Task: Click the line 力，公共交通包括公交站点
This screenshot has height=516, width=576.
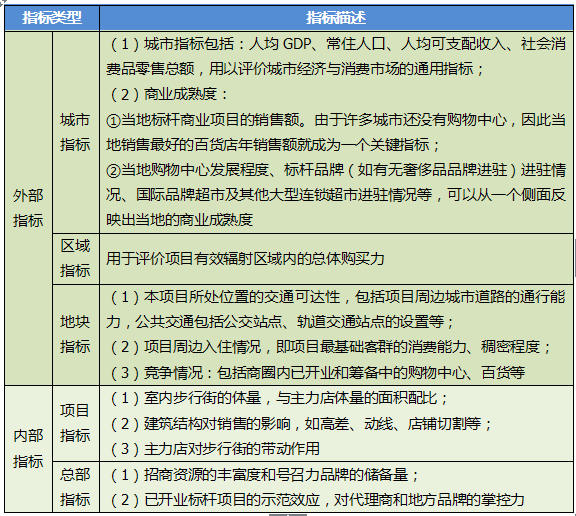Action: pos(280,322)
